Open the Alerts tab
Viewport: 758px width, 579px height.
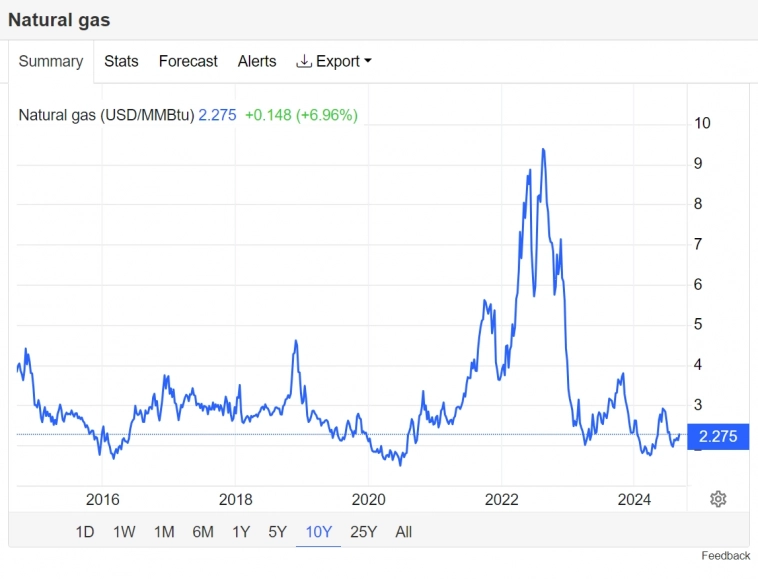(257, 61)
